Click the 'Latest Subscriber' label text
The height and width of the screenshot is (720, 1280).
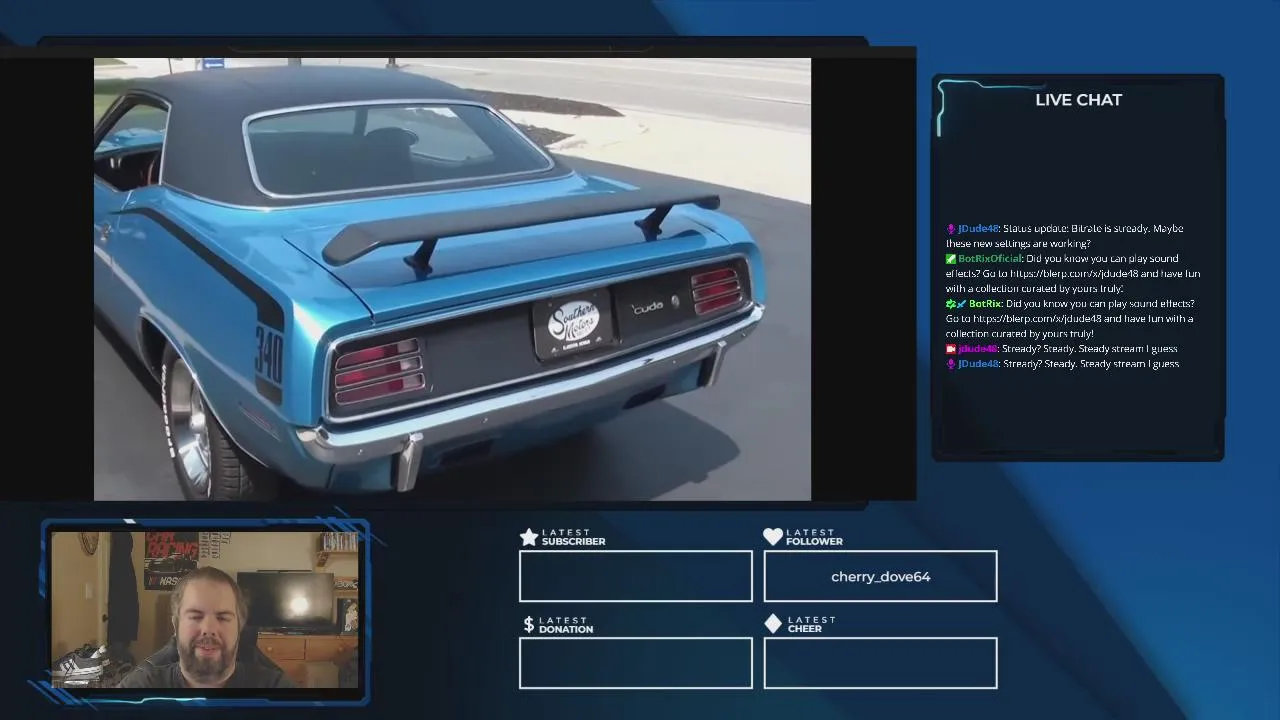pos(573,537)
